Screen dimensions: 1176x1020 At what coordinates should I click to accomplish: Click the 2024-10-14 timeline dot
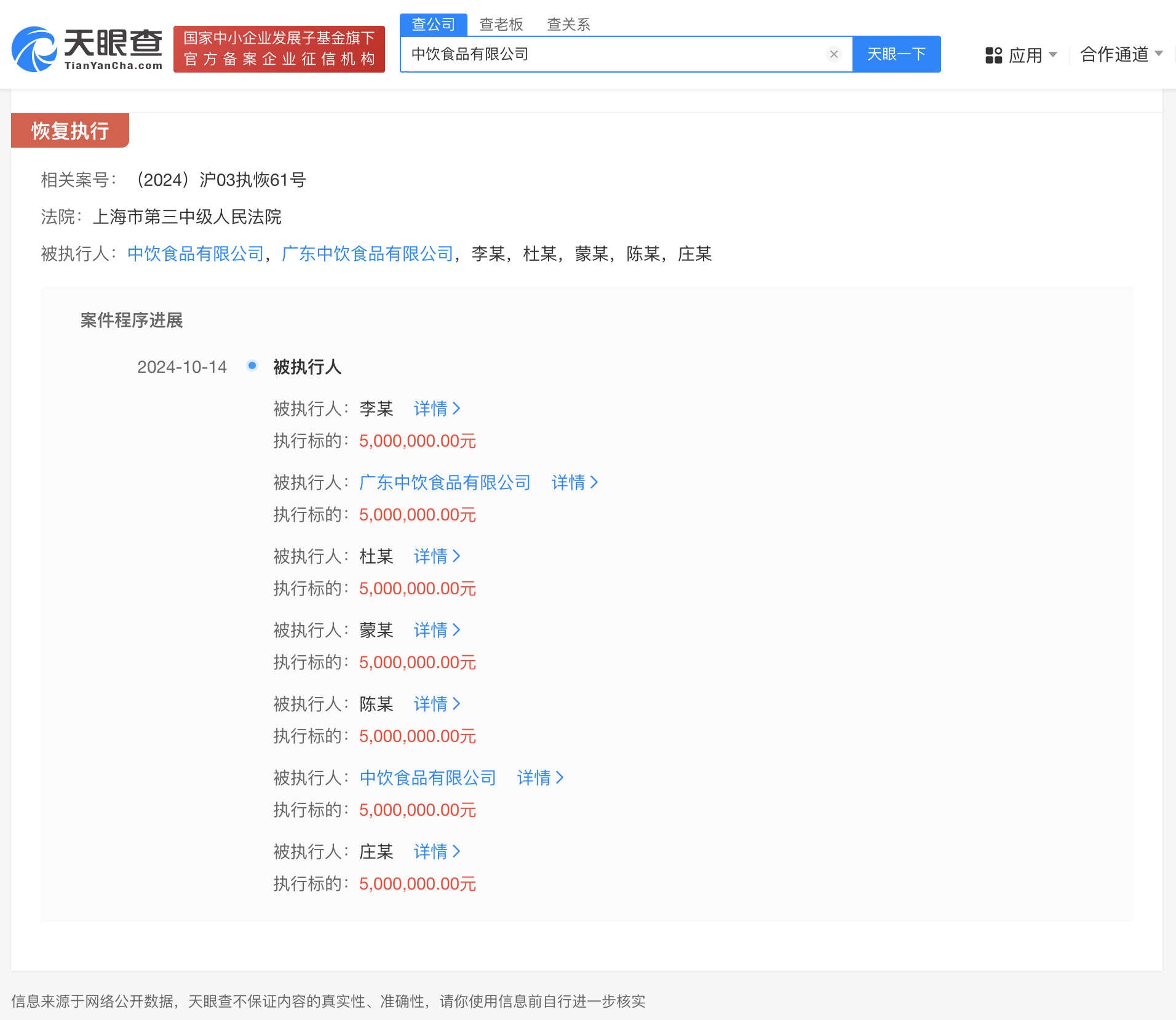252,365
